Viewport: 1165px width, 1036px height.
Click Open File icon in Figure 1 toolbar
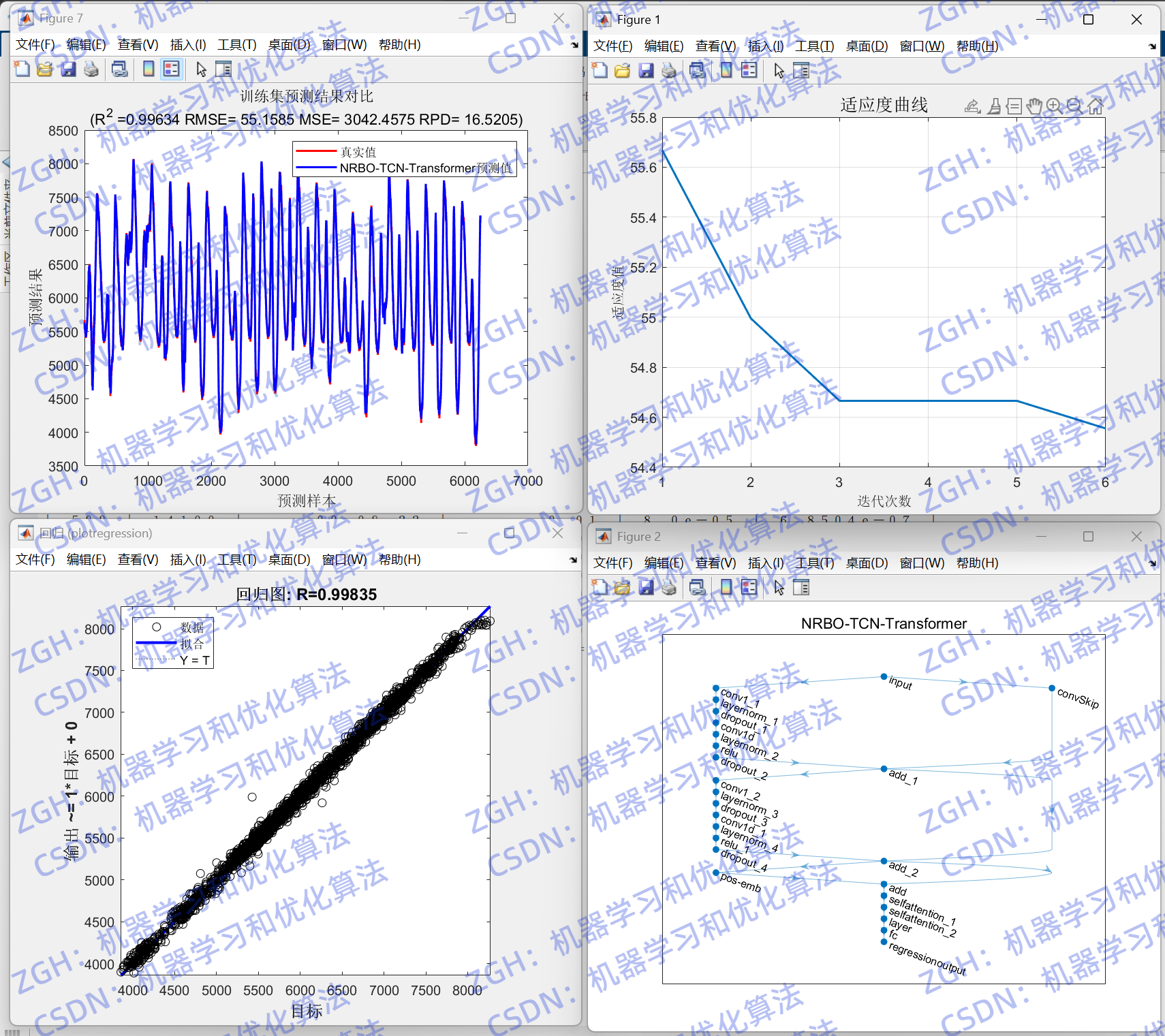click(623, 70)
